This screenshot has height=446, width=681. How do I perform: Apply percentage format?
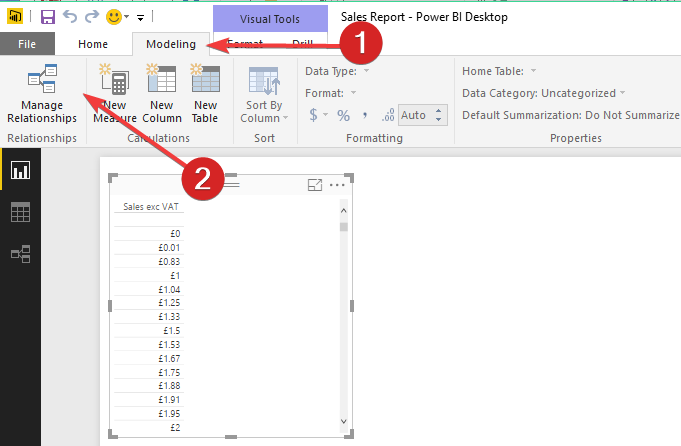pos(344,116)
